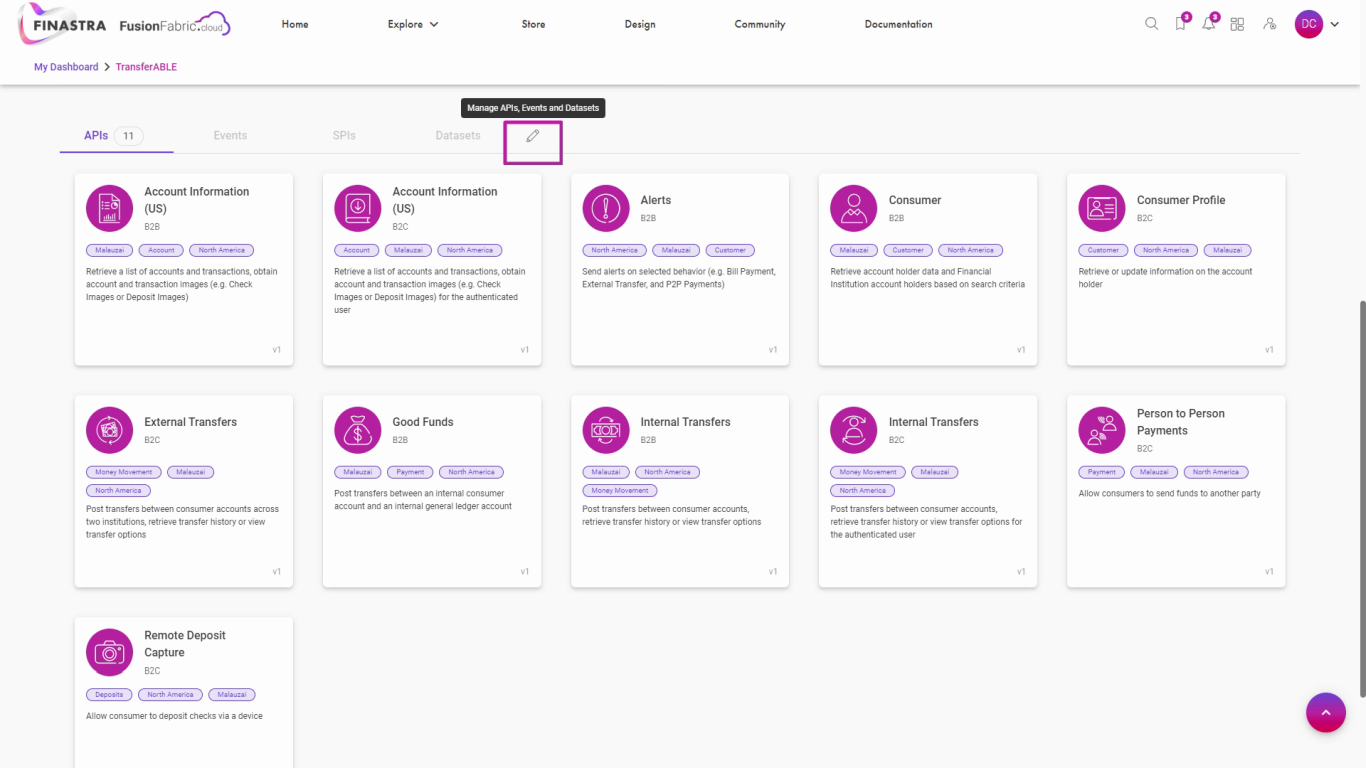The height and width of the screenshot is (768, 1366).
Task: Click the Internal Transfers B2C icon
Action: (854, 430)
